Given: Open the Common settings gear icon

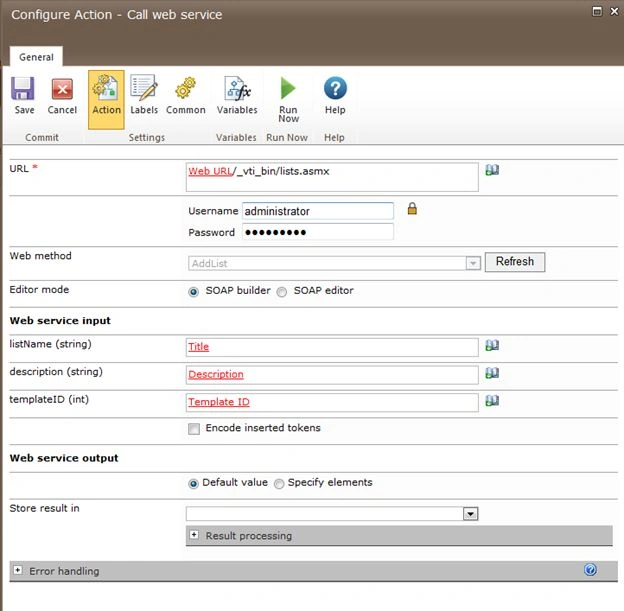Looking at the screenshot, I should click(185, 88).
